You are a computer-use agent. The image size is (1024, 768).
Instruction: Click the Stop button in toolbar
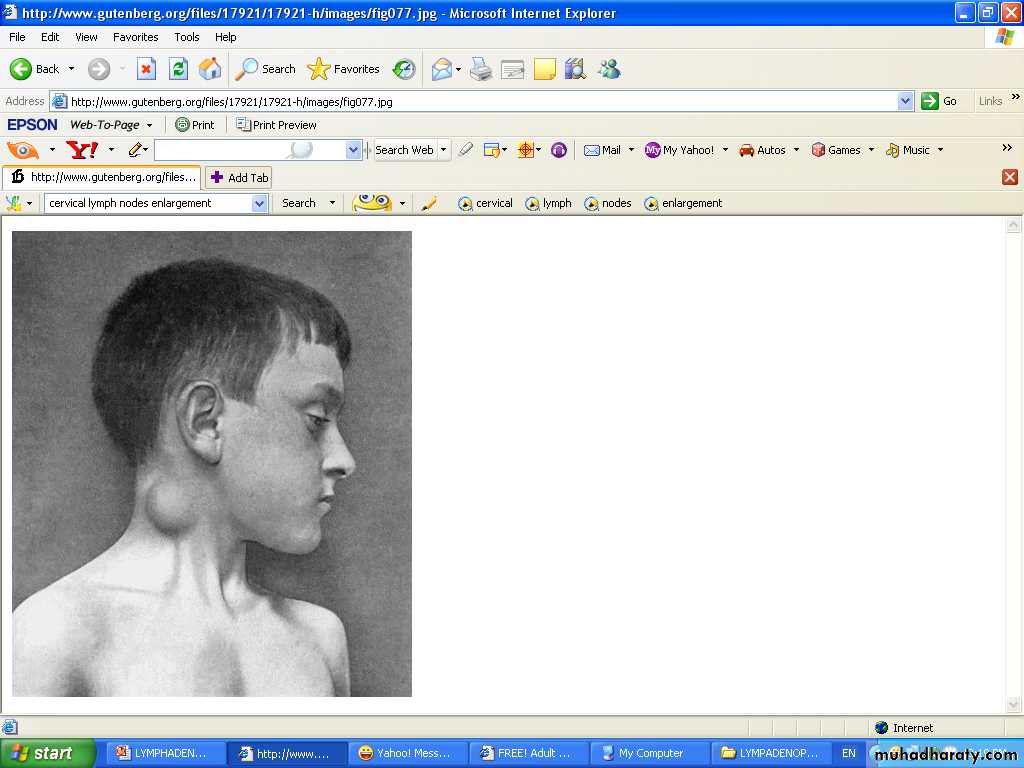(146, 69)
